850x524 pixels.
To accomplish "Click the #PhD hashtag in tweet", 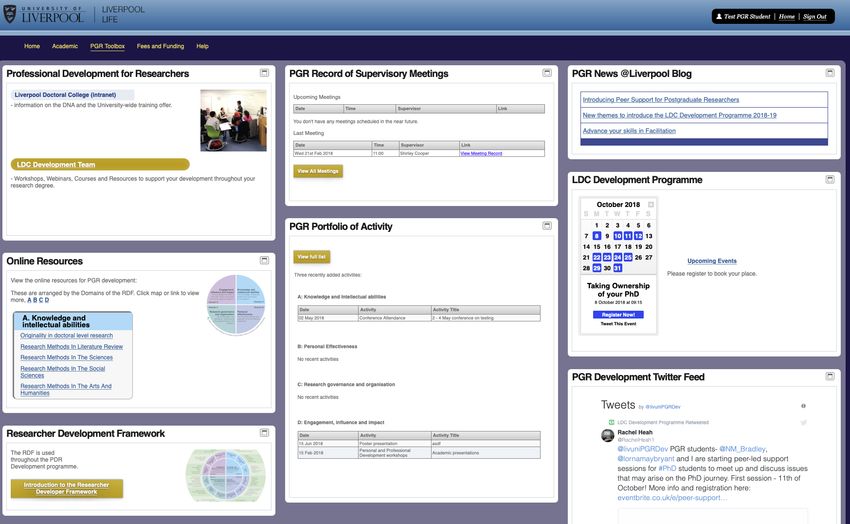I will 667,468.
